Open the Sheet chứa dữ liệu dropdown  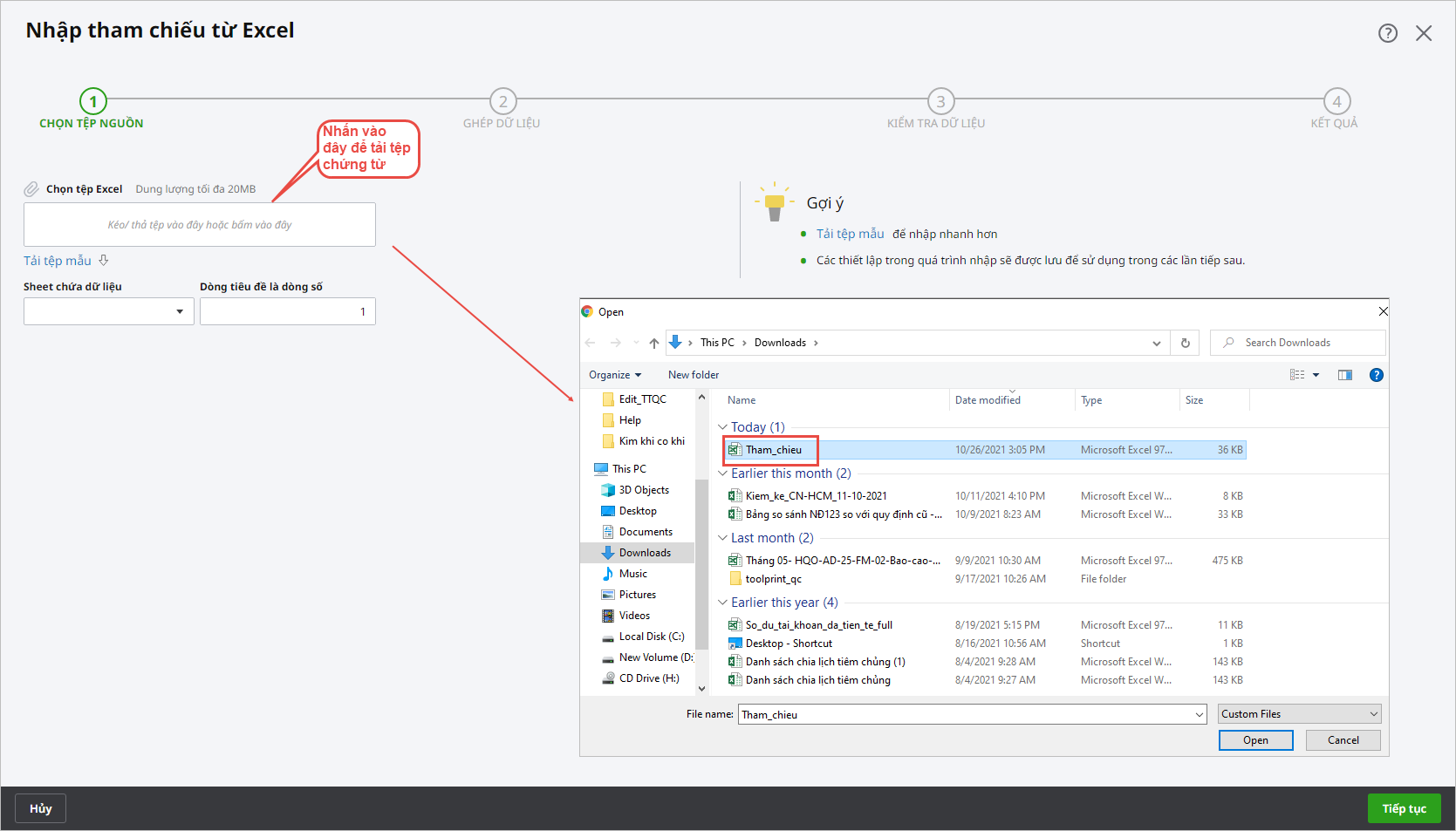(108, 311)
